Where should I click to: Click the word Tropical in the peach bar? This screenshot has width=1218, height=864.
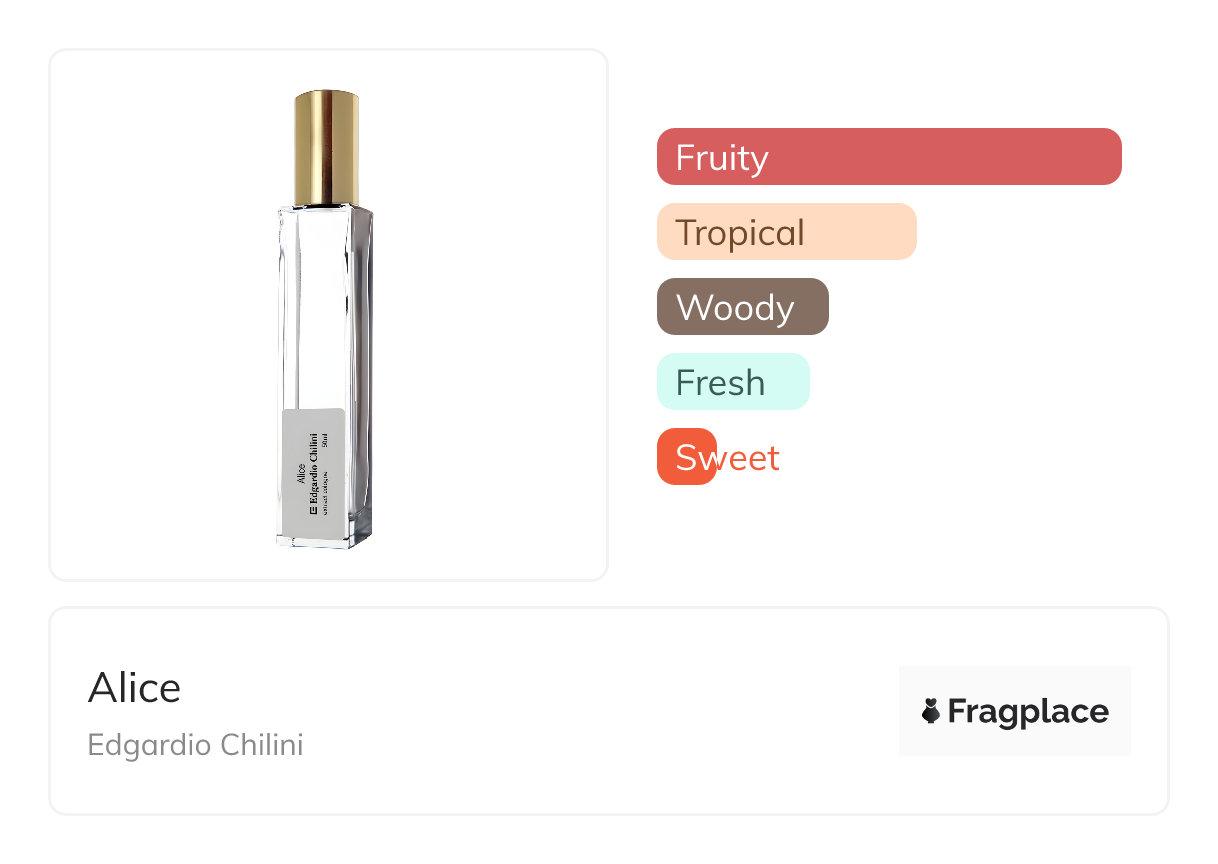[x=739, y=232]
